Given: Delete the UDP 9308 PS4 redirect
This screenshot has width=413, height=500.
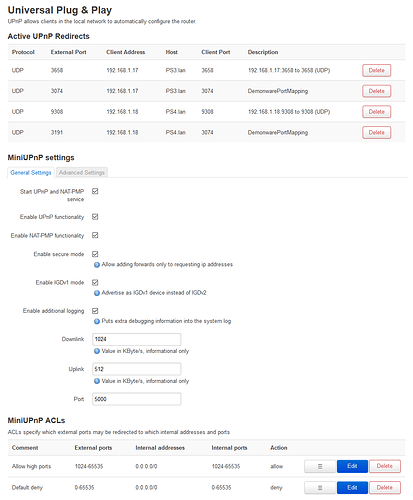Looking at the screenshot, I should pos(376,112).
